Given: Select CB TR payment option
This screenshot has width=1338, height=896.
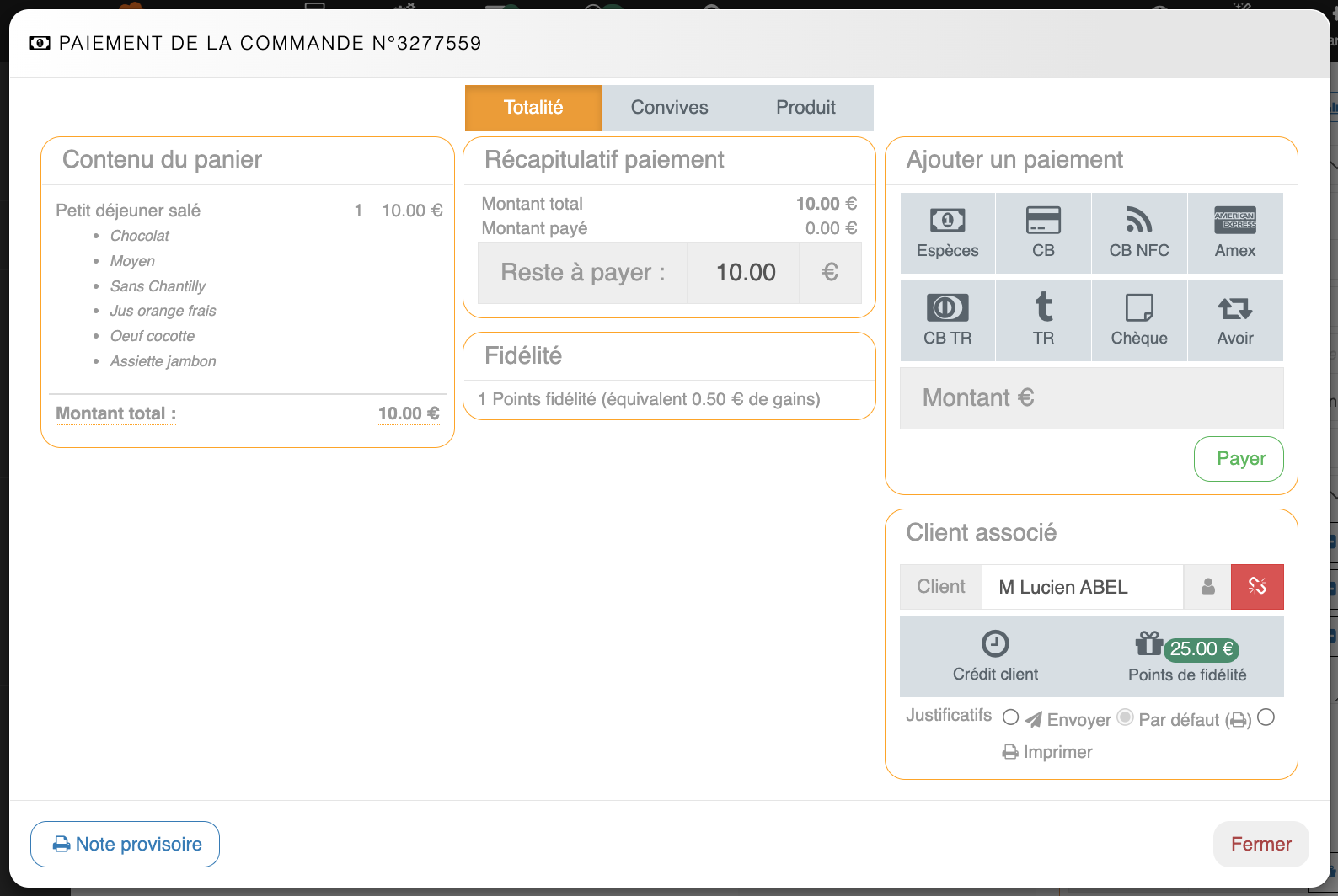Looking at the screenshot, I should point(947,321).
